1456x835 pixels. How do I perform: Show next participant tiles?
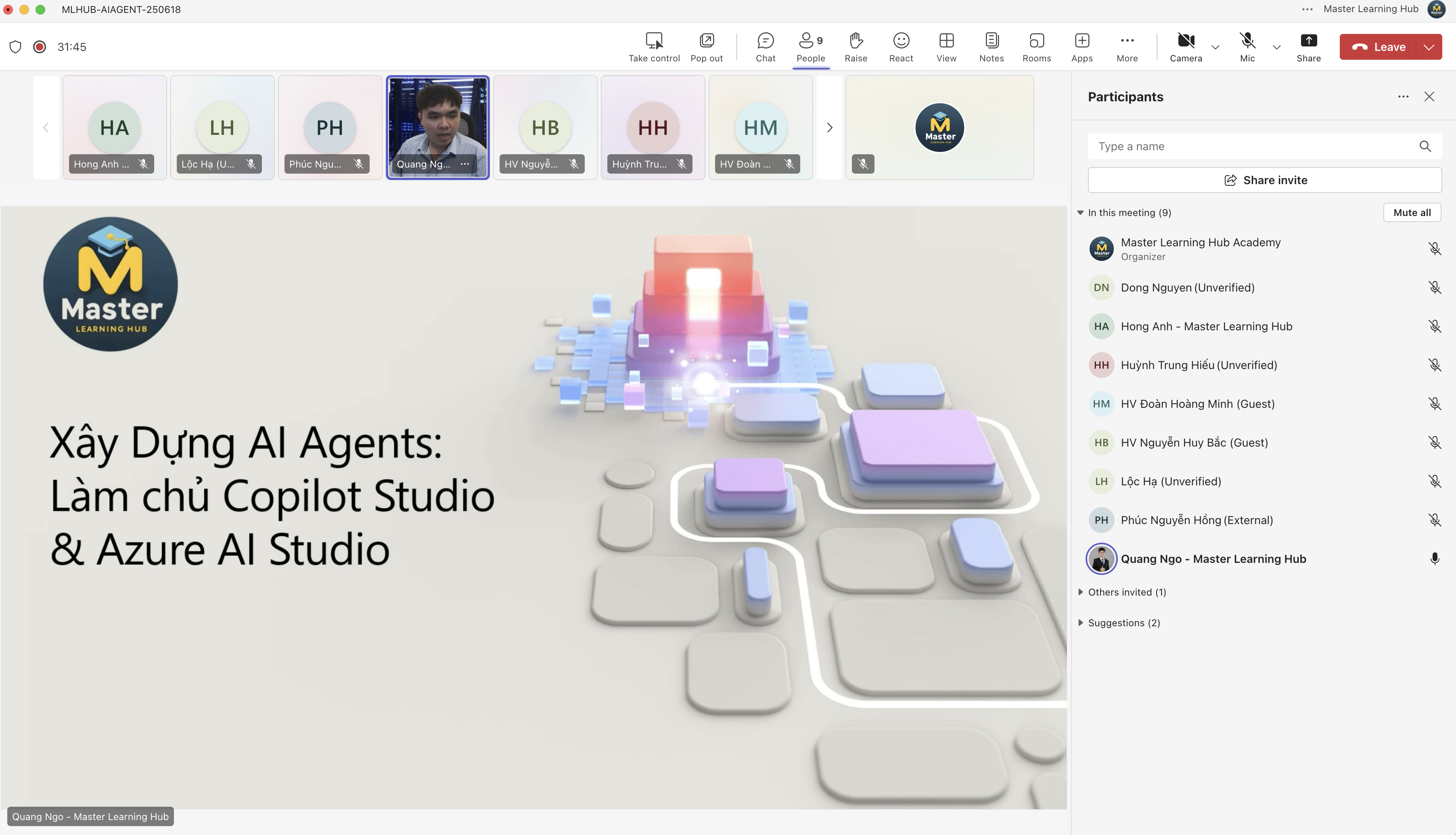point(829,127)
